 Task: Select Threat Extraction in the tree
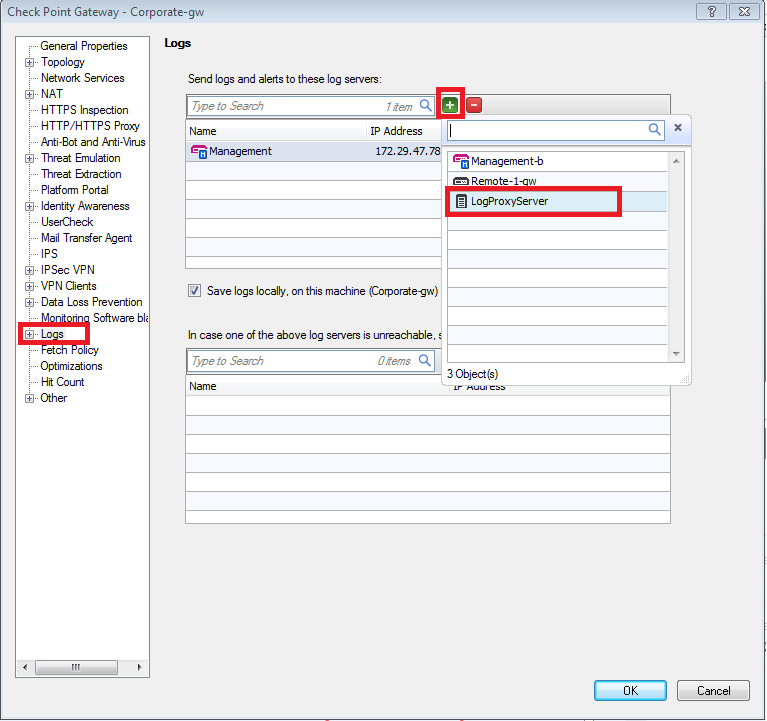(x=81, y=174)
